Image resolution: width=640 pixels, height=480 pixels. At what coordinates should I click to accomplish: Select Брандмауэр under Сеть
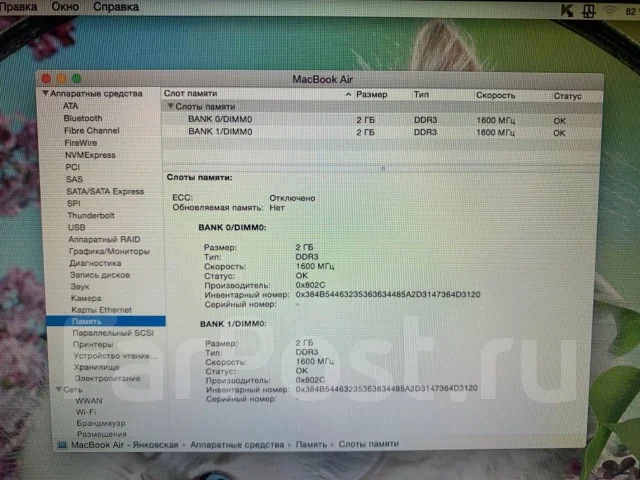[x=101, y=423]
